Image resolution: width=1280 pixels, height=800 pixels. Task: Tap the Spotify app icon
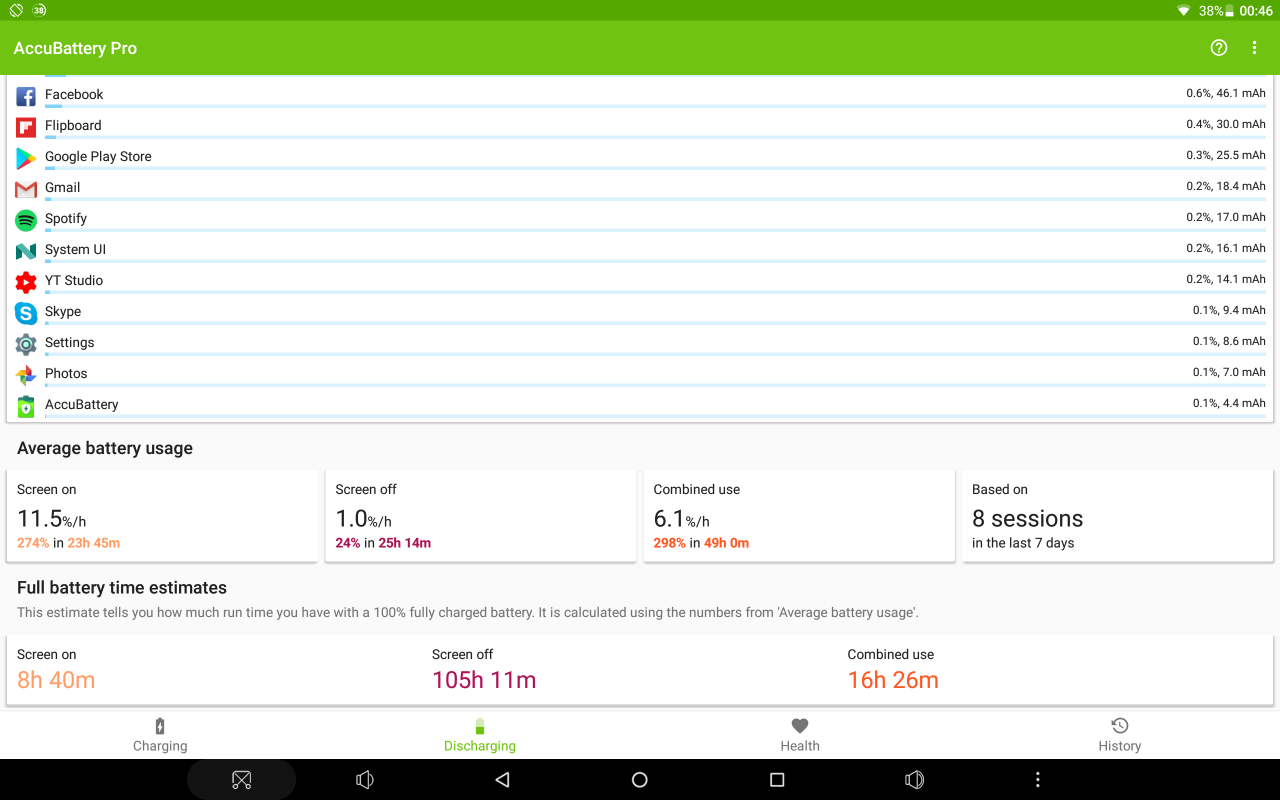[x=26, y=221]
